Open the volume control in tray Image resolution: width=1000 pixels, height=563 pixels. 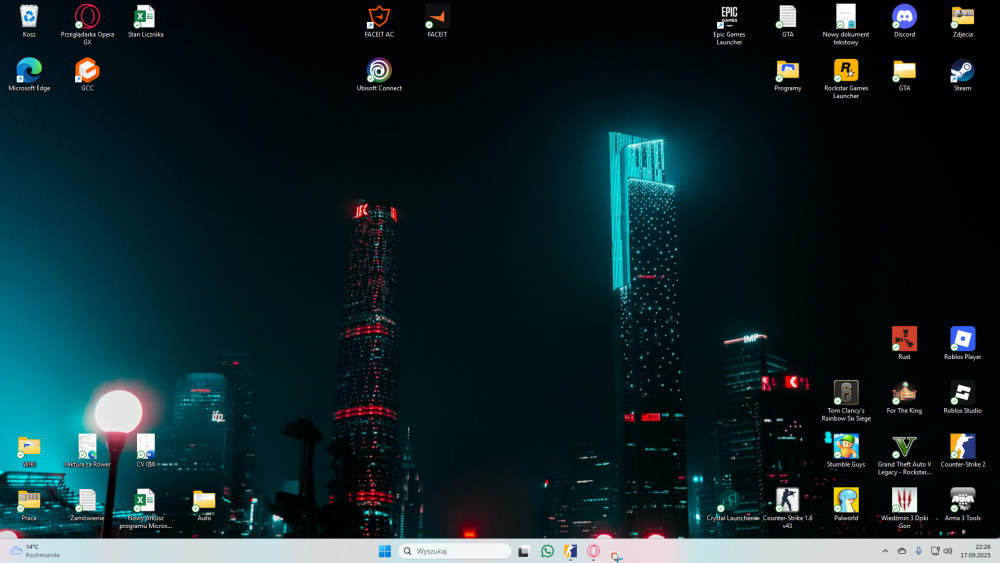(948, 552)
